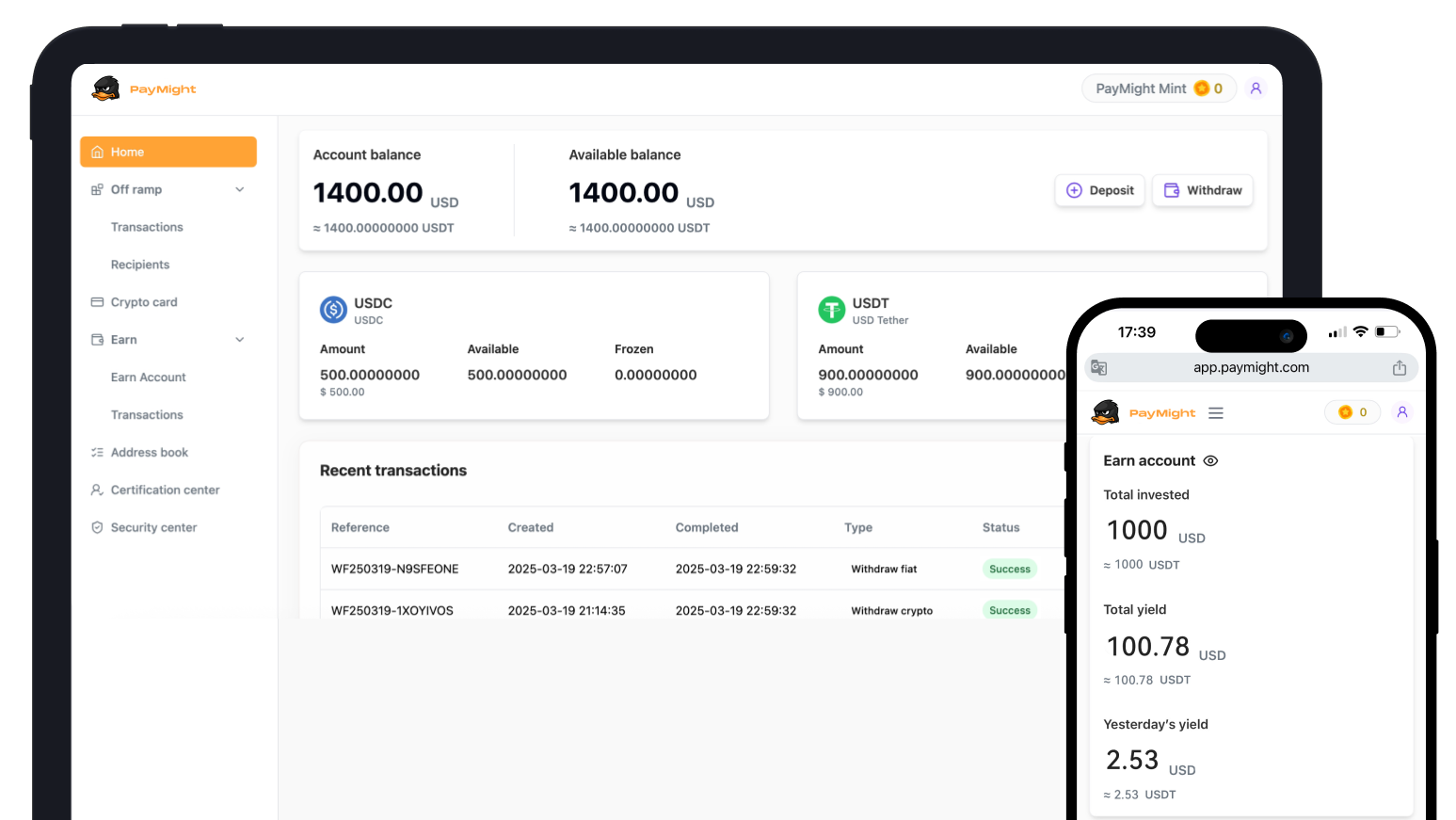Image resolution: width=1456 pixels, height=820 pixels.
Task: Go to Address book in the sidebar
Action: pos(149,453)
